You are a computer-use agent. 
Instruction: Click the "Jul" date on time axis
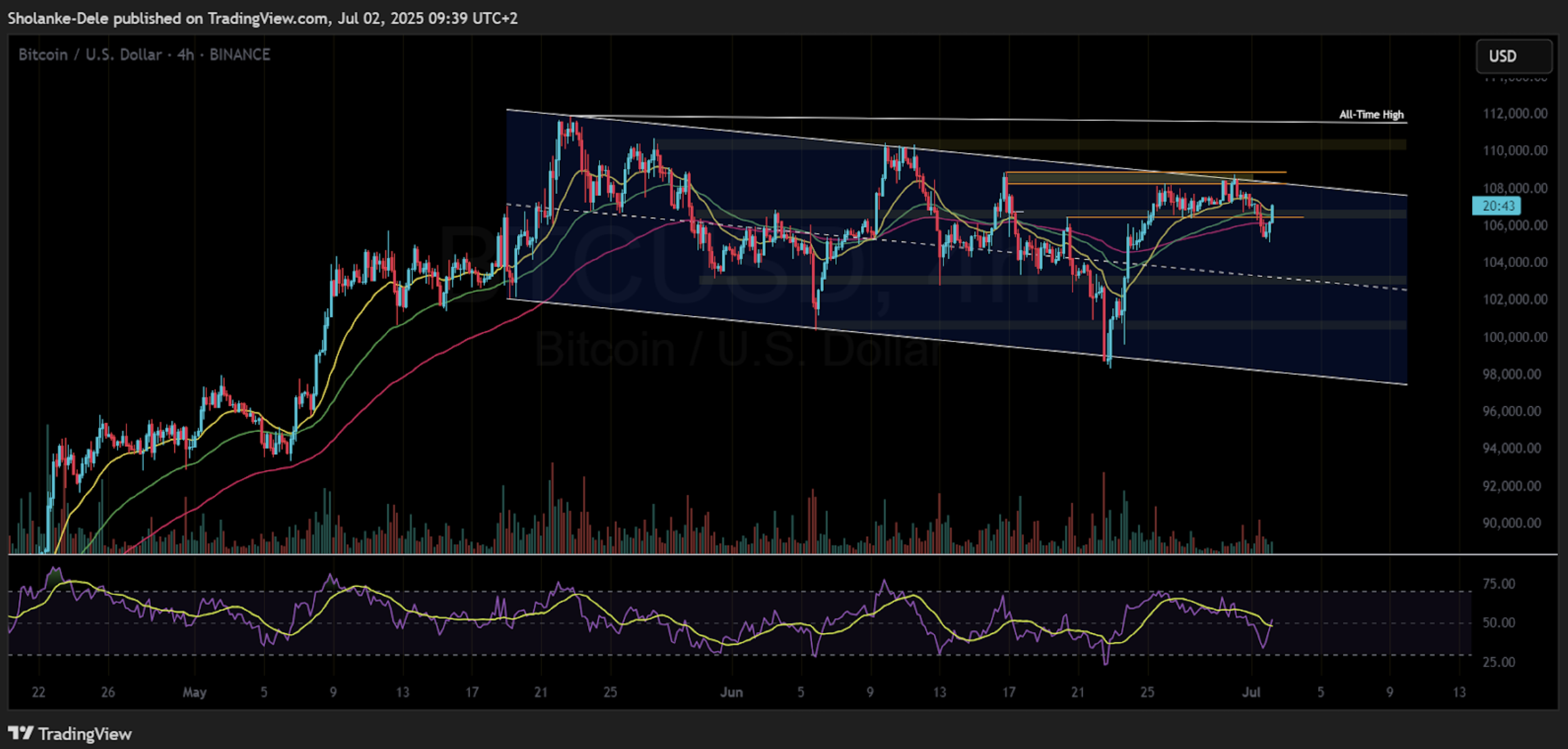tap(1252, 692)
